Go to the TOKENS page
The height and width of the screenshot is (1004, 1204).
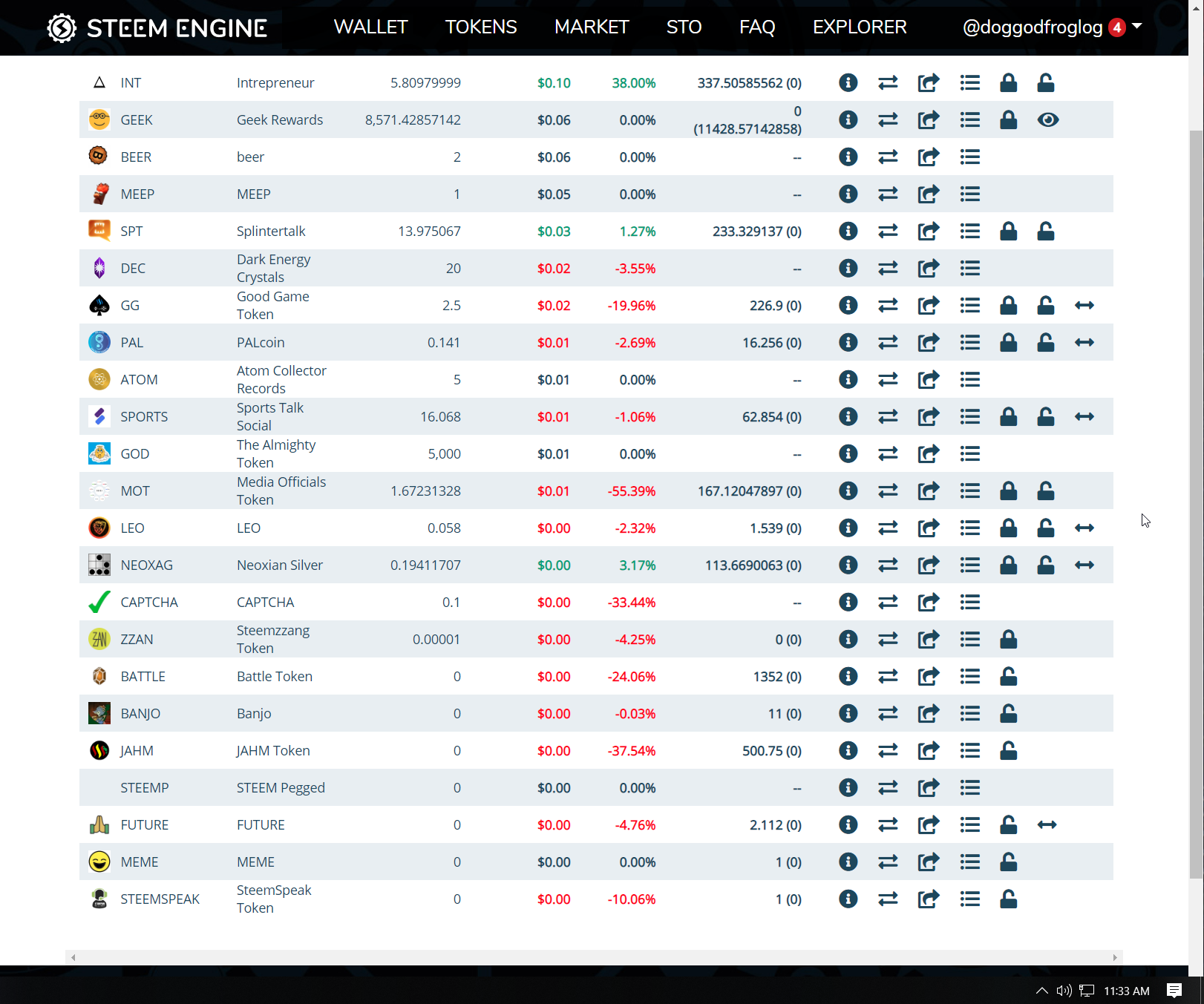(480, 27)
